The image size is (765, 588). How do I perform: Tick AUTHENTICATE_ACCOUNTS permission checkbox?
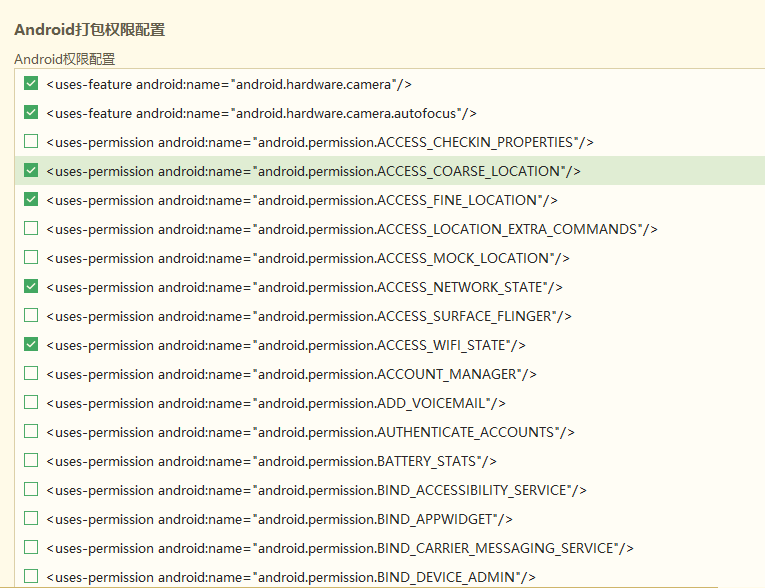(x=31, y=431)
